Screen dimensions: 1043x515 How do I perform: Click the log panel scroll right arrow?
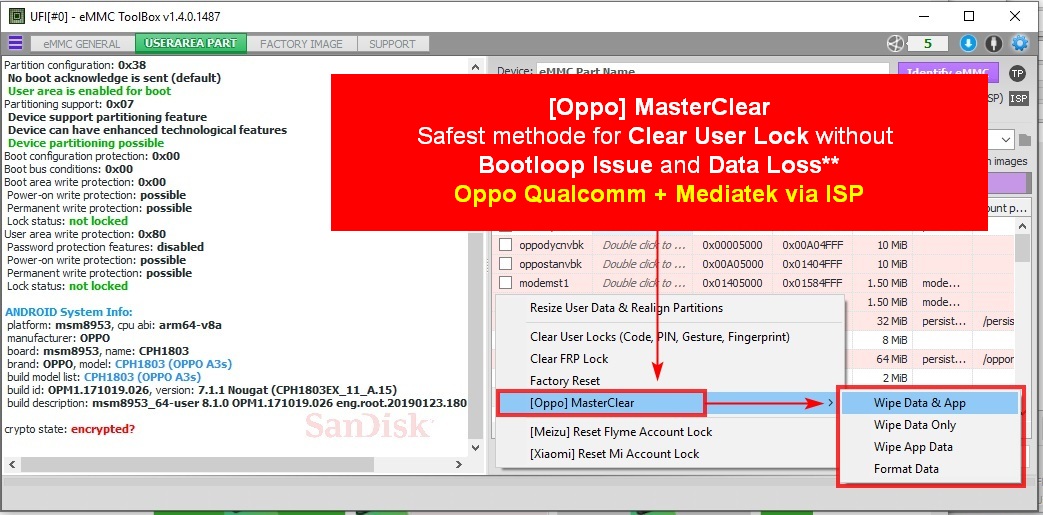pos(458,464)
